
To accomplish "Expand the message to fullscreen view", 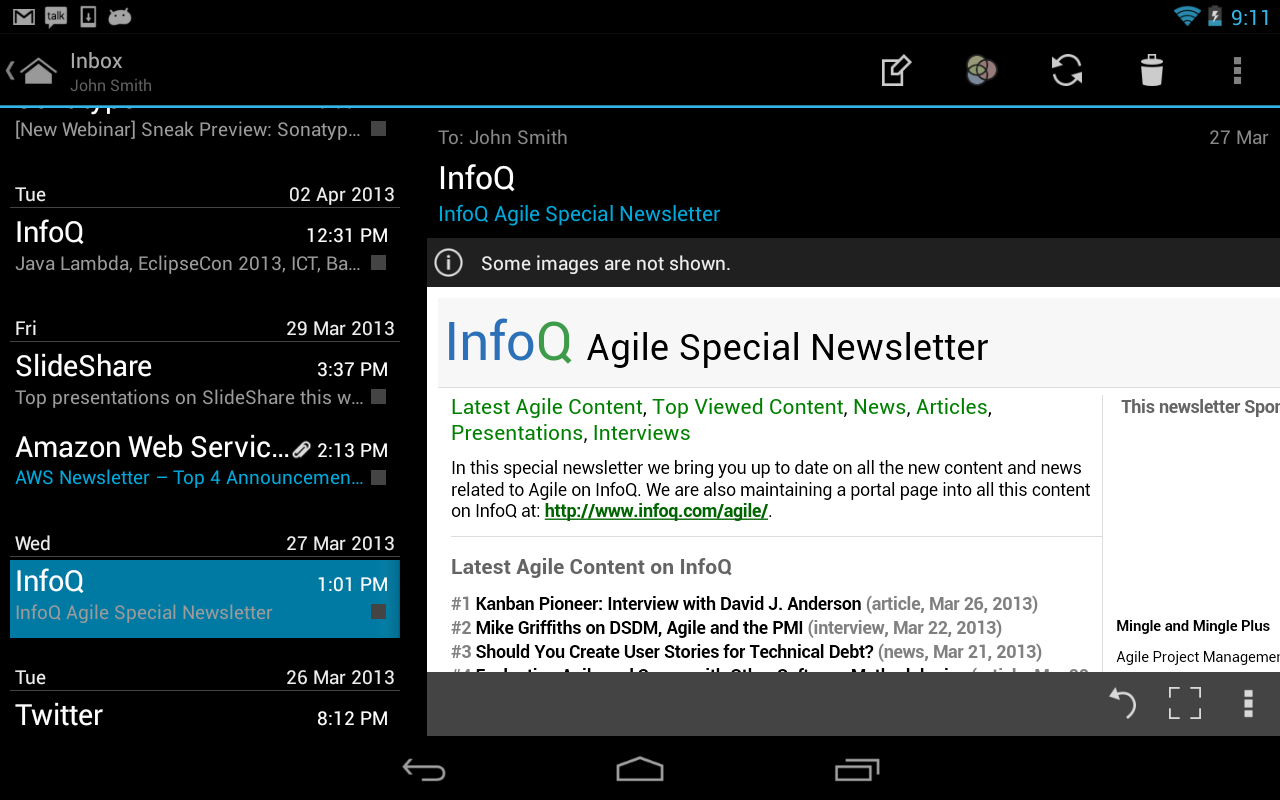I will click(x=1184, y=703).
